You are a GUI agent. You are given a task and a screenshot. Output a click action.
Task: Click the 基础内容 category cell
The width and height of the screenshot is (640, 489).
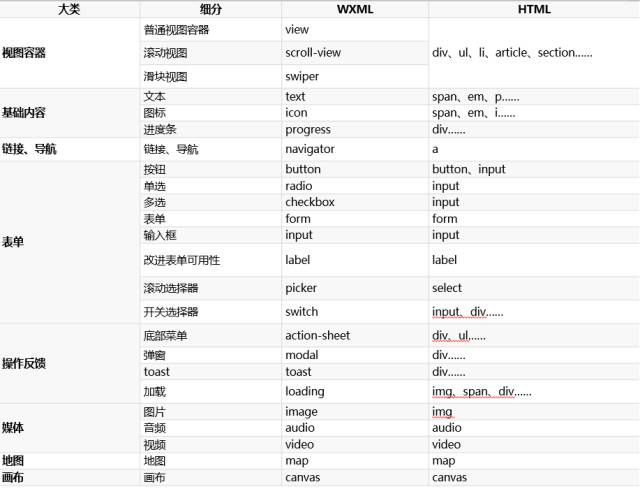tap(70, 113)
